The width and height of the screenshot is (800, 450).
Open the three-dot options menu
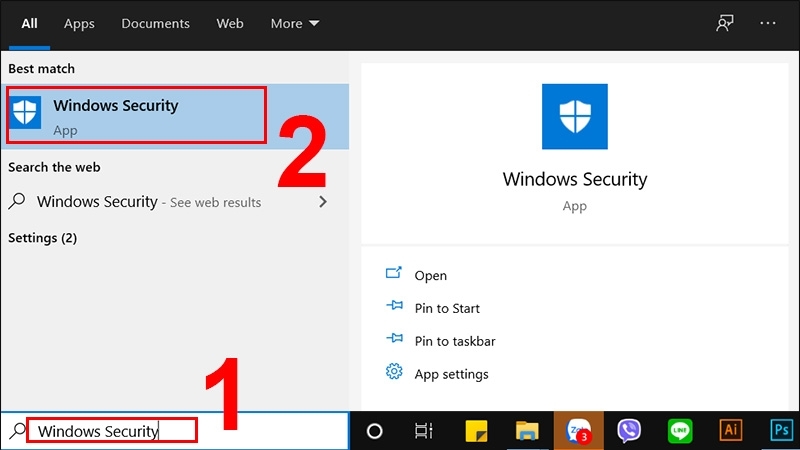pos(768,23)
